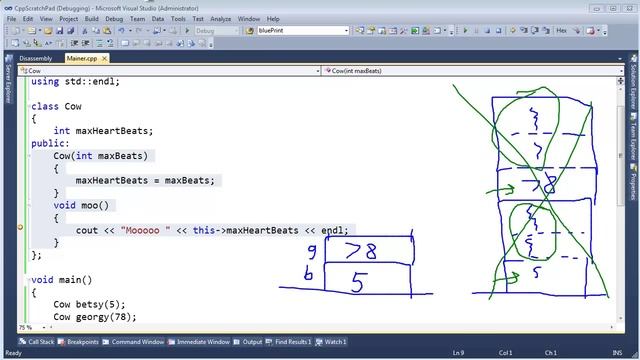This screenshot has height=360, width=640.
Task: Click the Copy icon in toolbar
Action: (96, 31)
